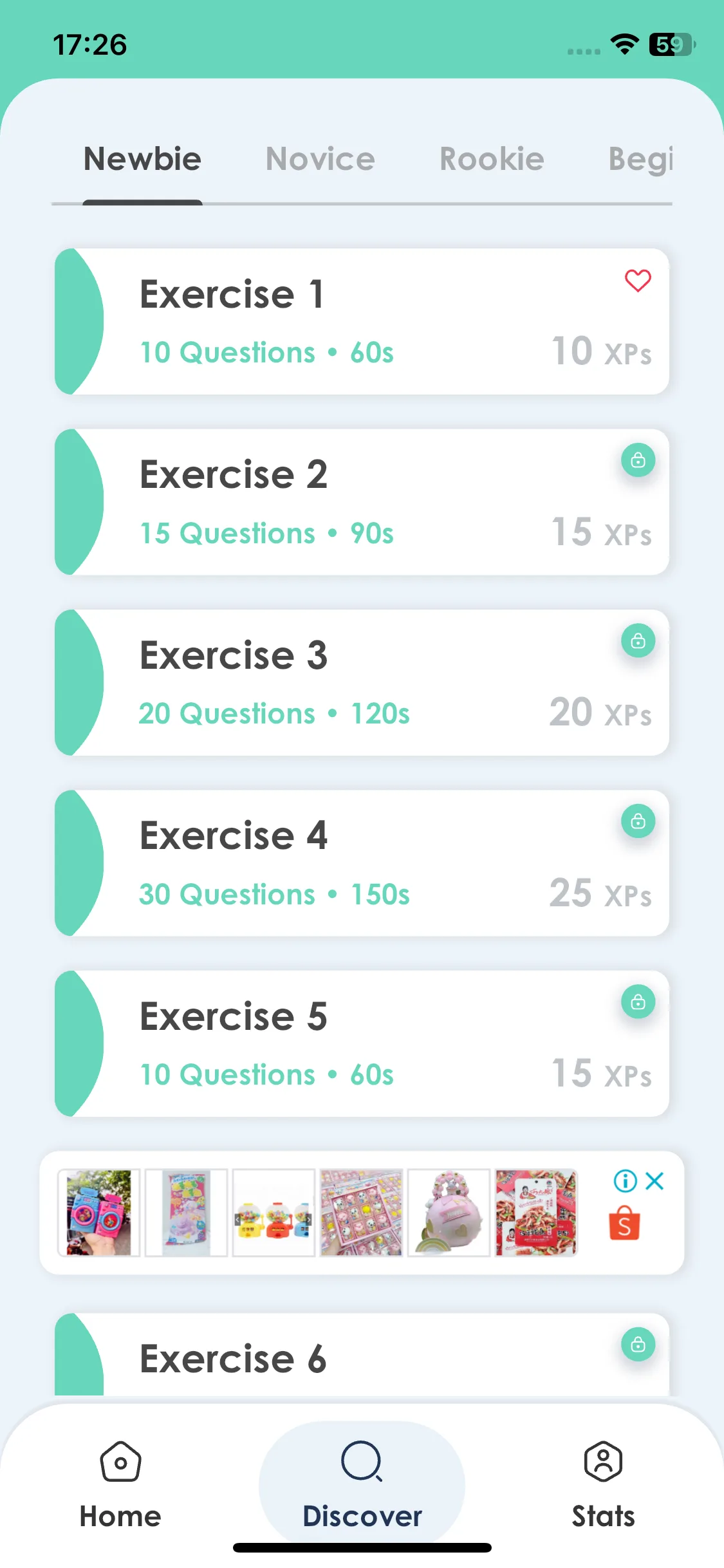The image size is (724, 1568).
Task: Tap the lock icon on Exercise 6
Action: [638, 1345]
